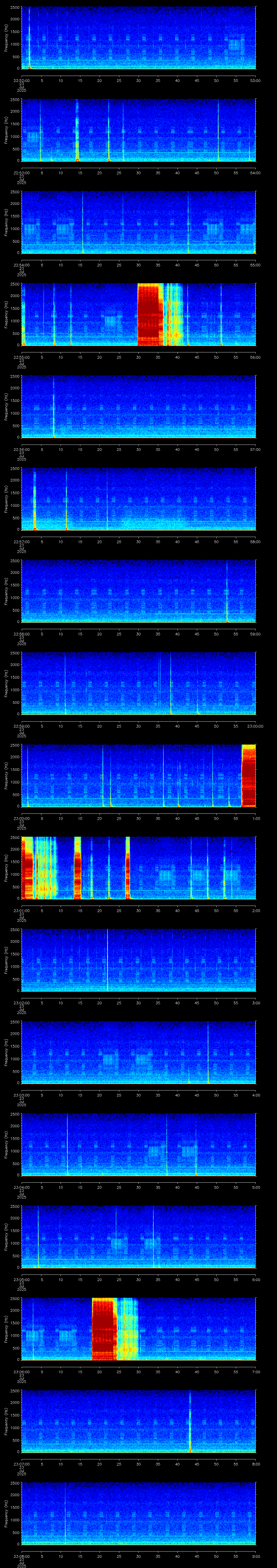Click the 22:56:00 start time label
This screenshot has height=1568, width=277.
coord(21,449)
